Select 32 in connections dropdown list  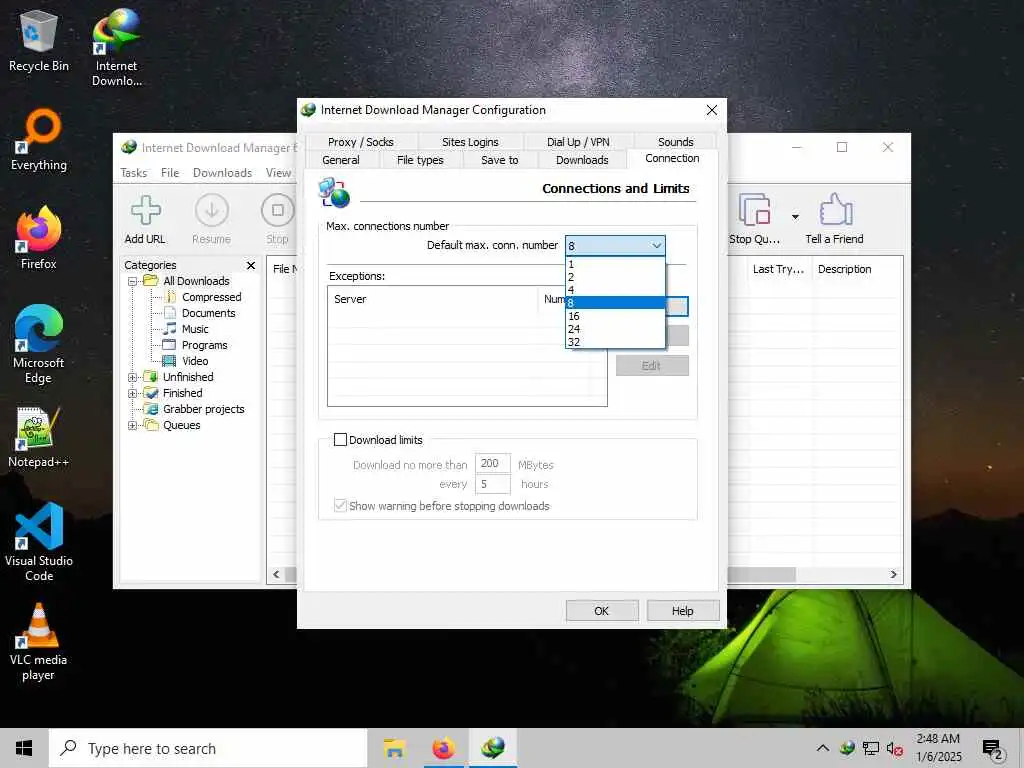tap(615, 342)
